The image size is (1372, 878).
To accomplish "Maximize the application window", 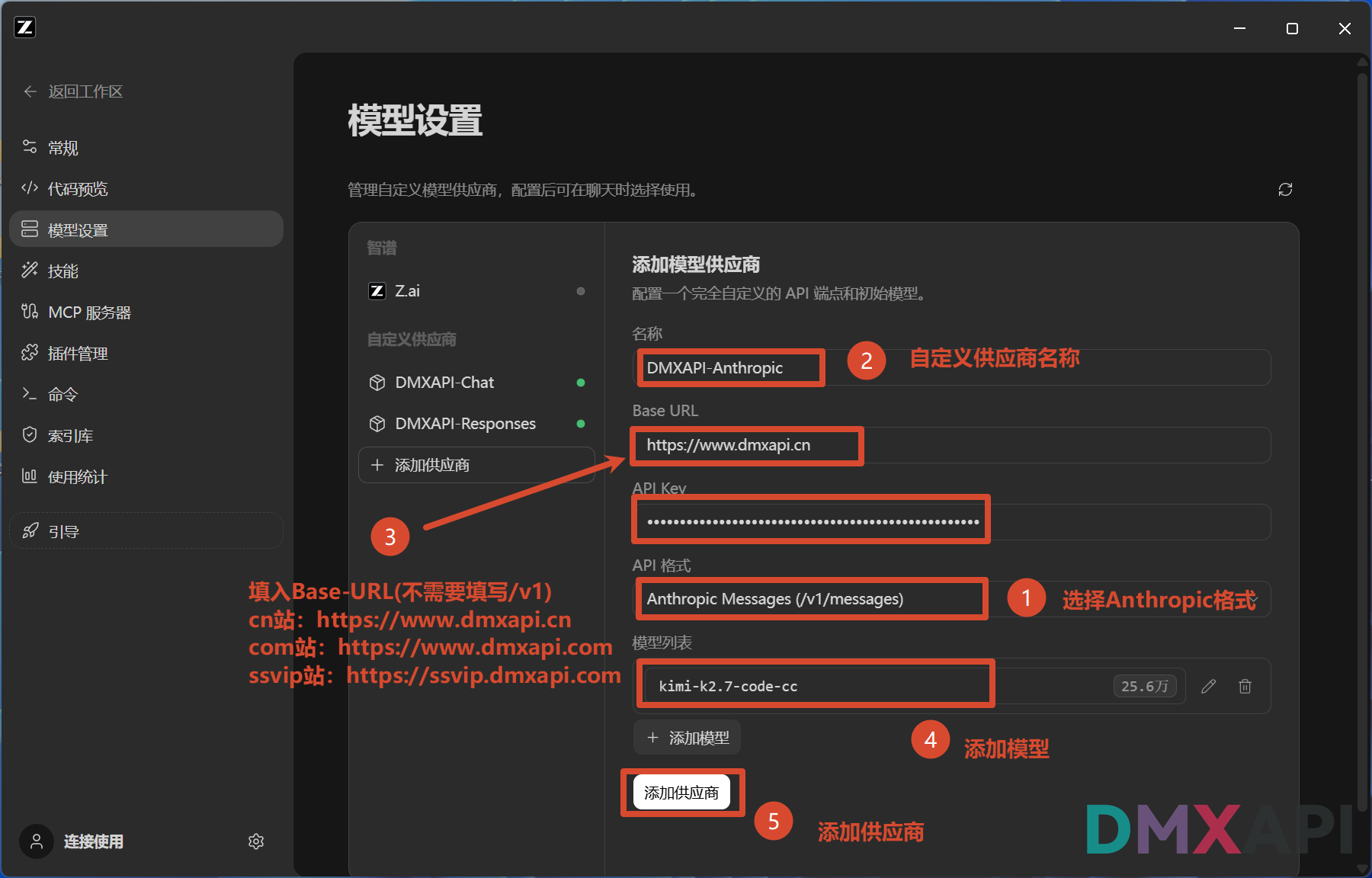I will pyautogui.click(x=1292, y=28).
